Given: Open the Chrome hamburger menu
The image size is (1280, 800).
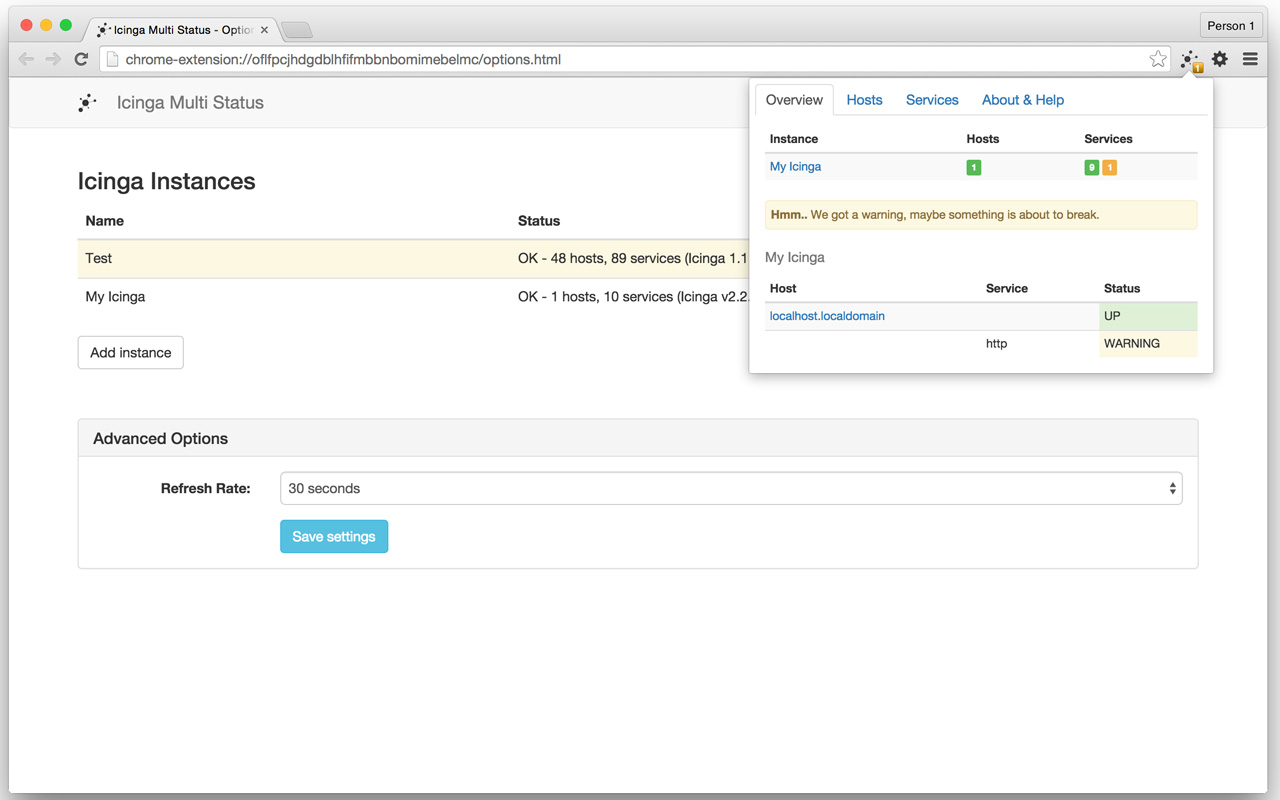Looking at the screenshot, I should tap(1250, 59).
